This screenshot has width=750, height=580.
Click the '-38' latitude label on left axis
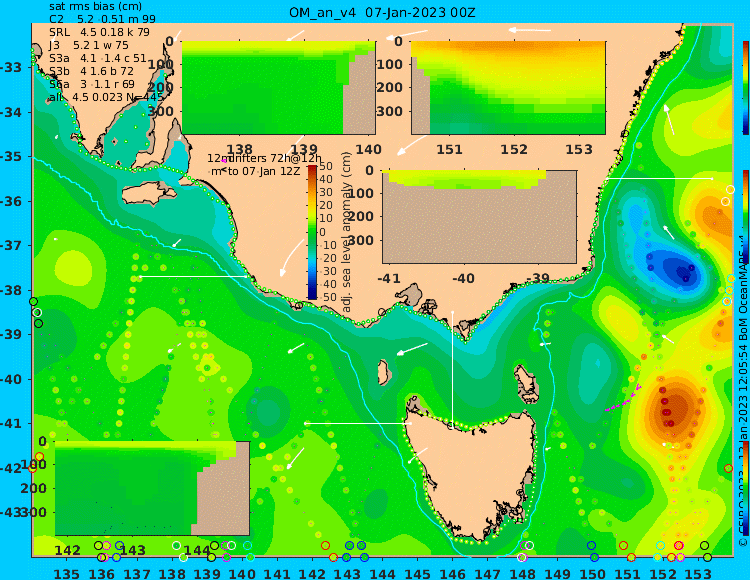(x=11, y=290)
